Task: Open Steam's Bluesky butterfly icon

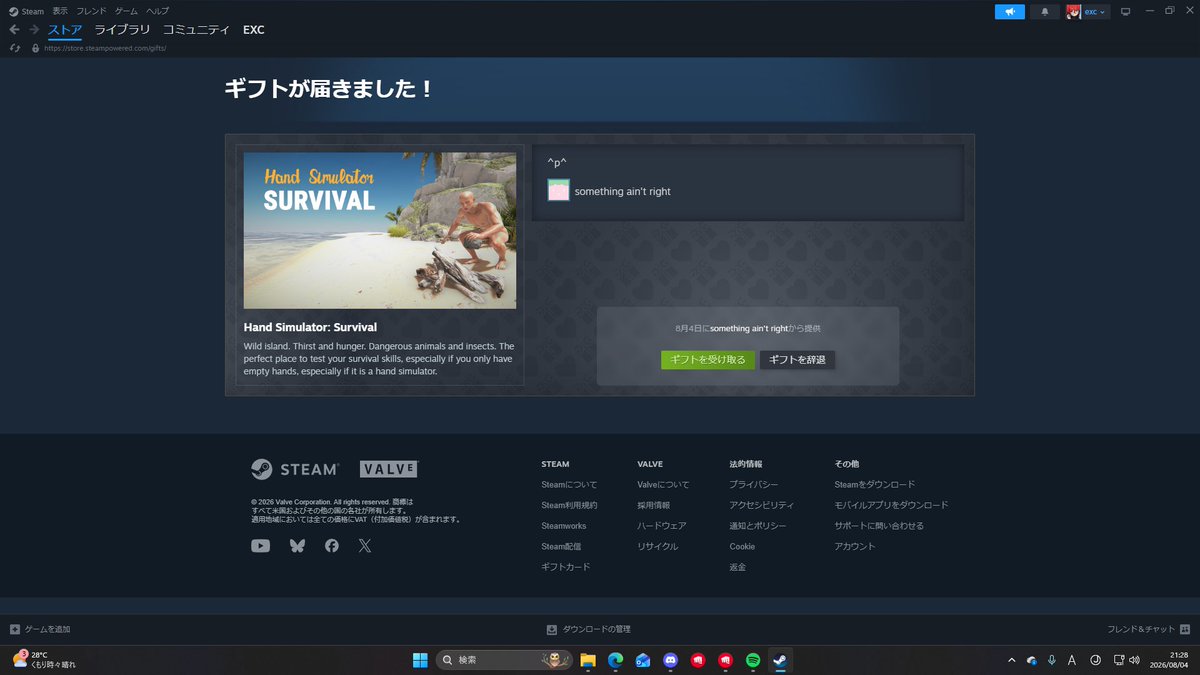Action: [x=297, y=546]
